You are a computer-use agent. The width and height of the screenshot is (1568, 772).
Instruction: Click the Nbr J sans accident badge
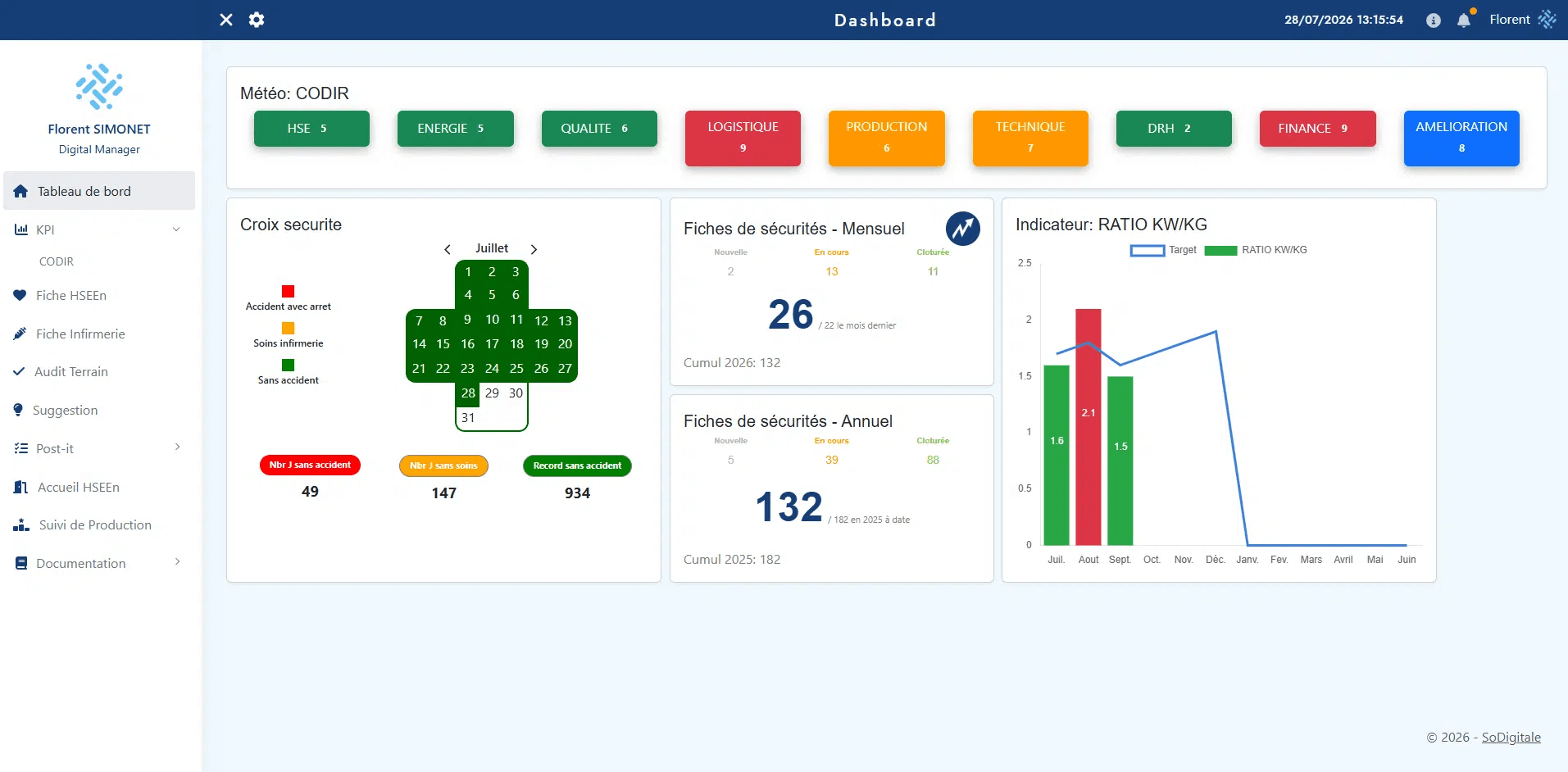[x=310, y=465]
